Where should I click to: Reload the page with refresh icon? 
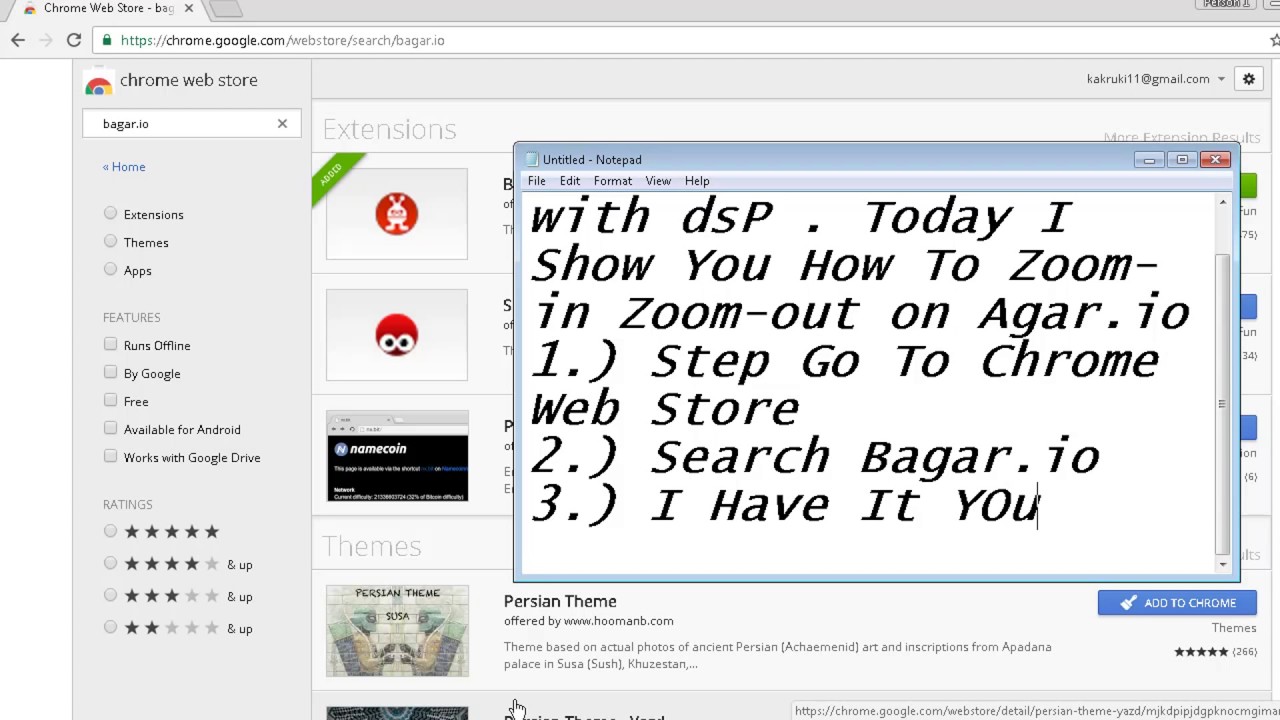(x=74, y=40)
